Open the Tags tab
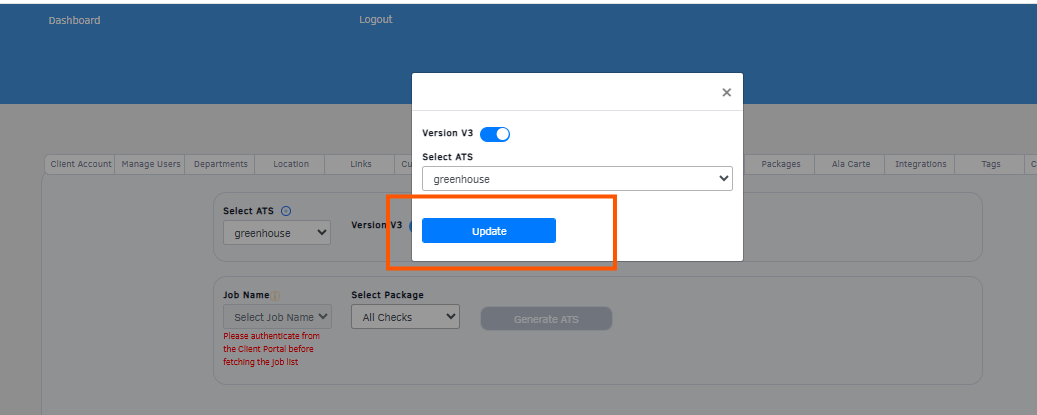The height and width of the screenshot is (415, 1037). pyautogui.click(x=991, y=164)
